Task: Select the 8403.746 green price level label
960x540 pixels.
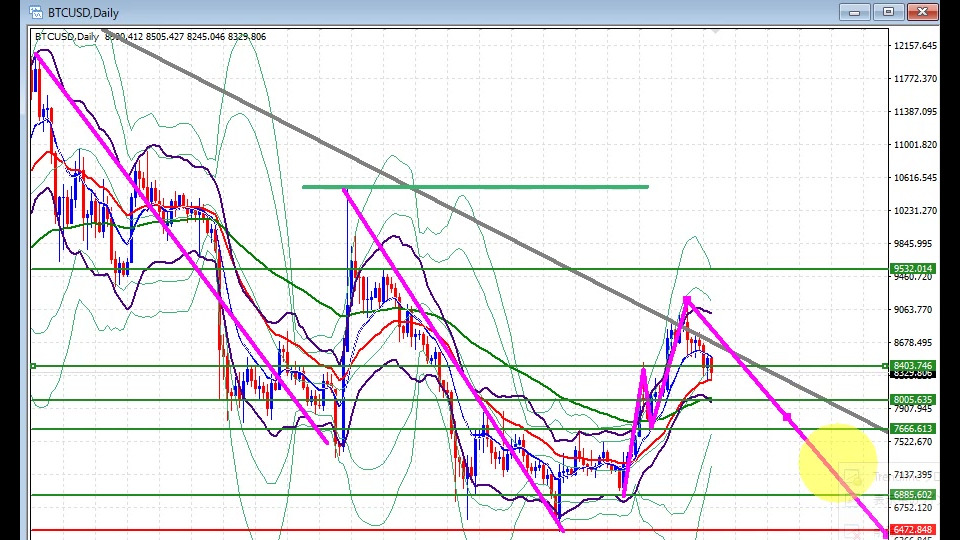Action: (x=913, y=366)
